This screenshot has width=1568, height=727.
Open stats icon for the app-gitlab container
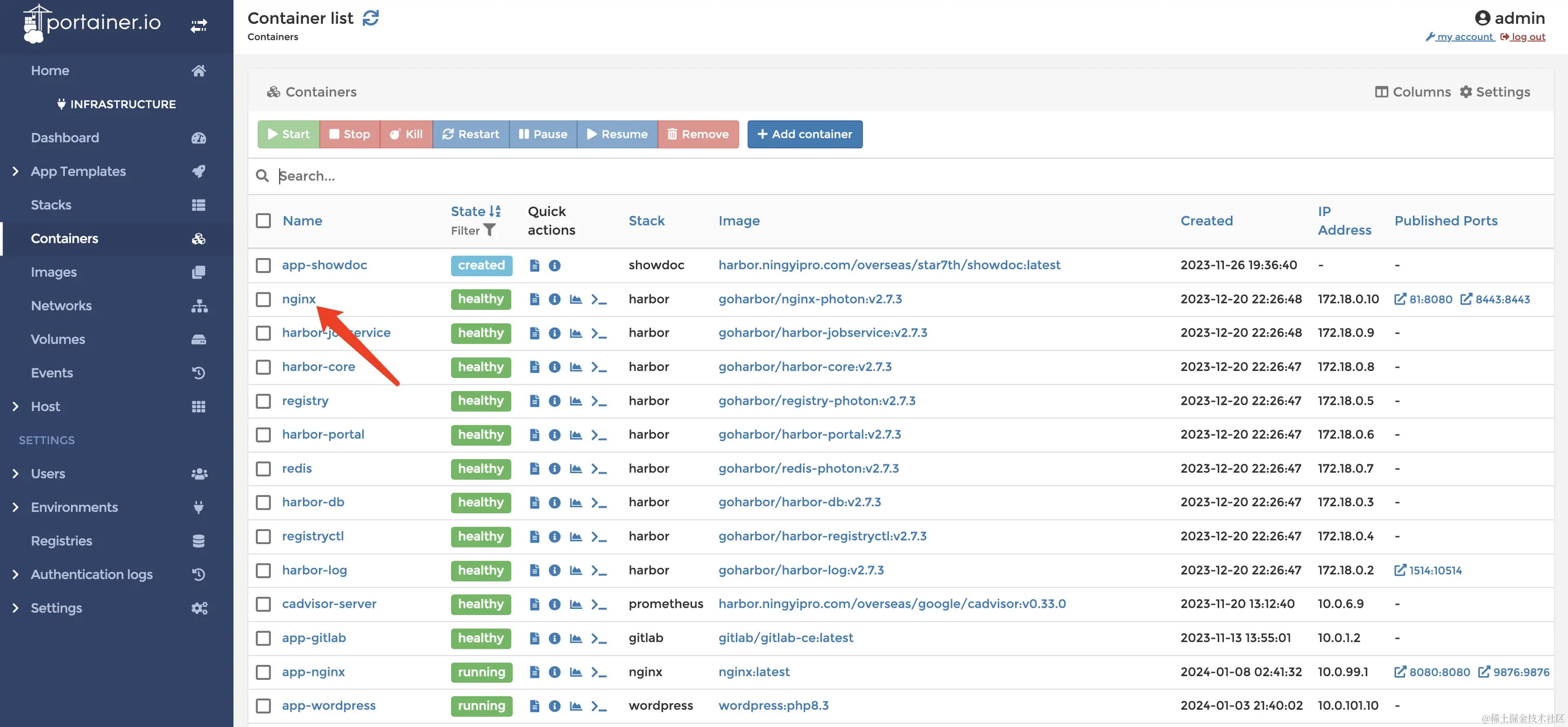tap(576, 638)
